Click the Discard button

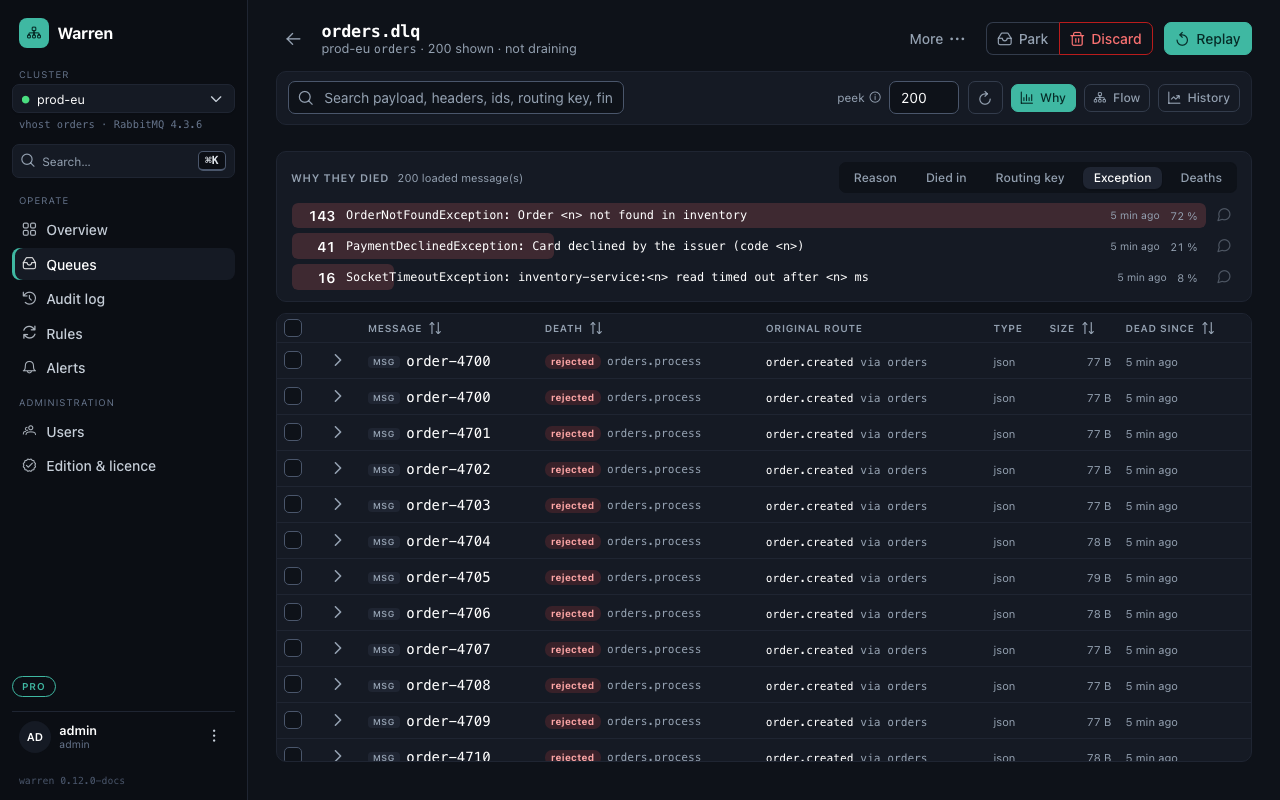(1106, 39)
